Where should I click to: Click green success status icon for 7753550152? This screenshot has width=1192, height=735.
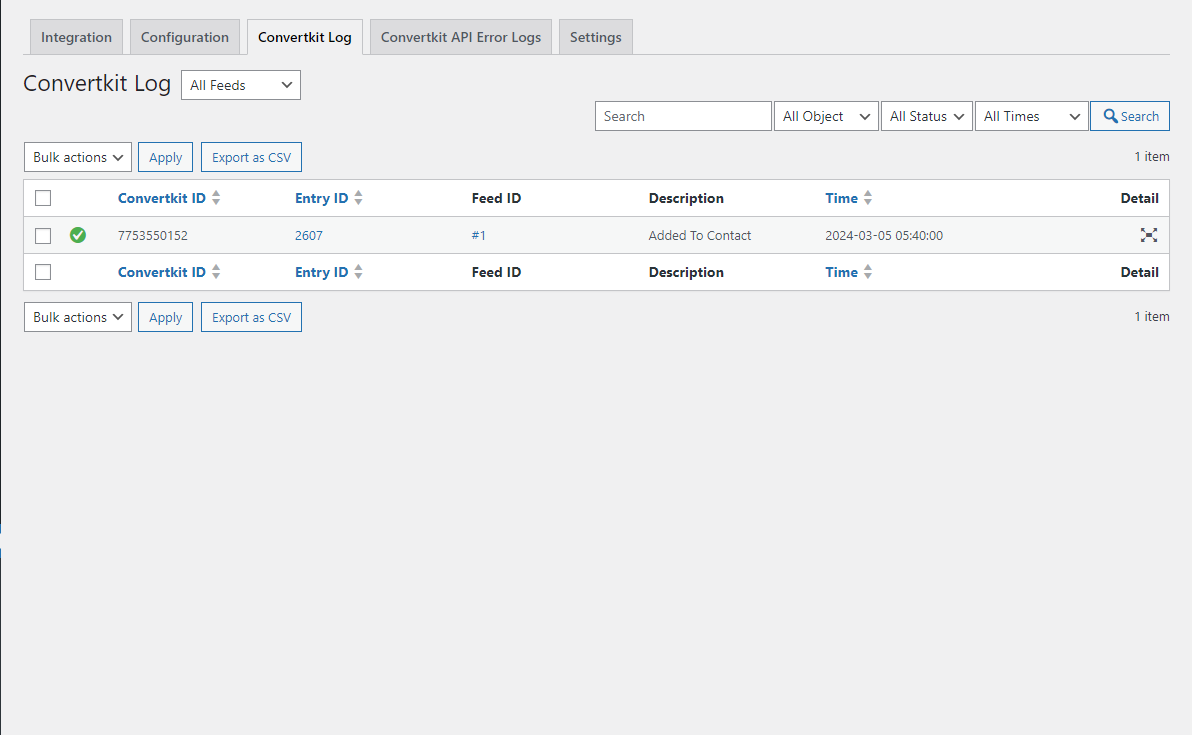78,236
